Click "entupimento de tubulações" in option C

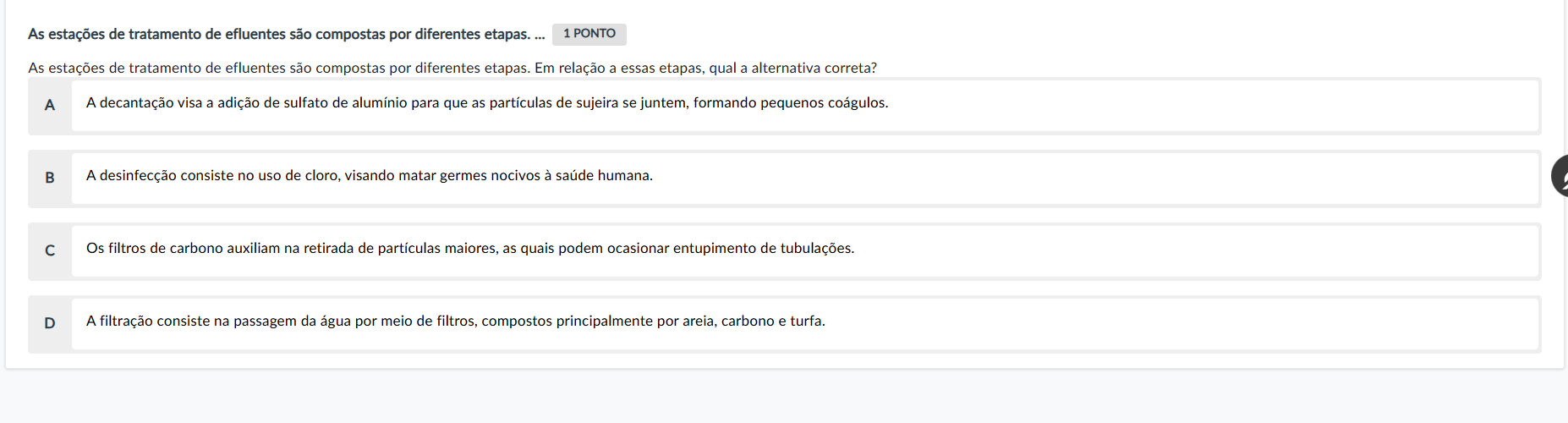pyautogui.click(x=764, y=249)
